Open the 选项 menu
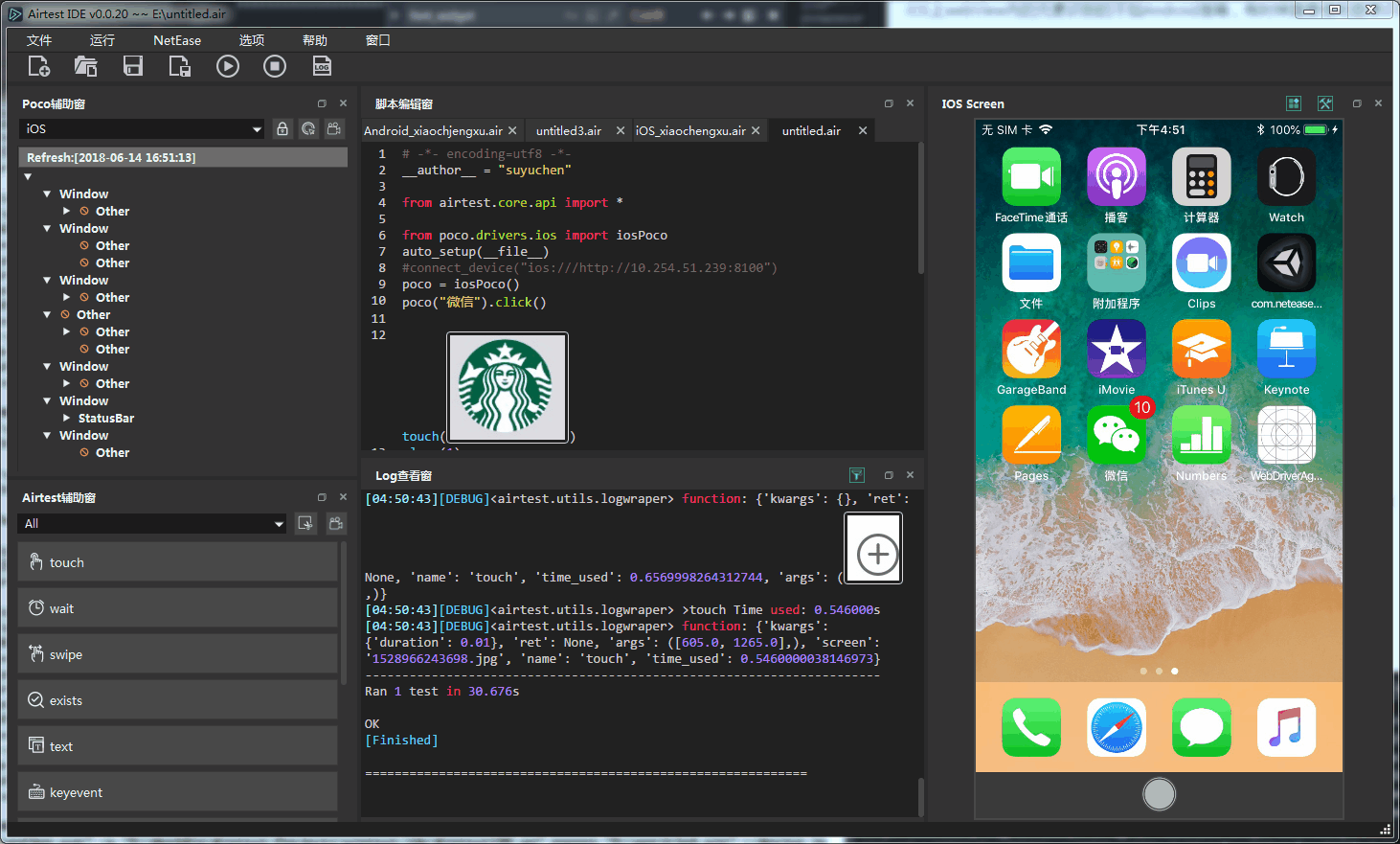Viewport: 1400px width, 844px height. point(252,40)
